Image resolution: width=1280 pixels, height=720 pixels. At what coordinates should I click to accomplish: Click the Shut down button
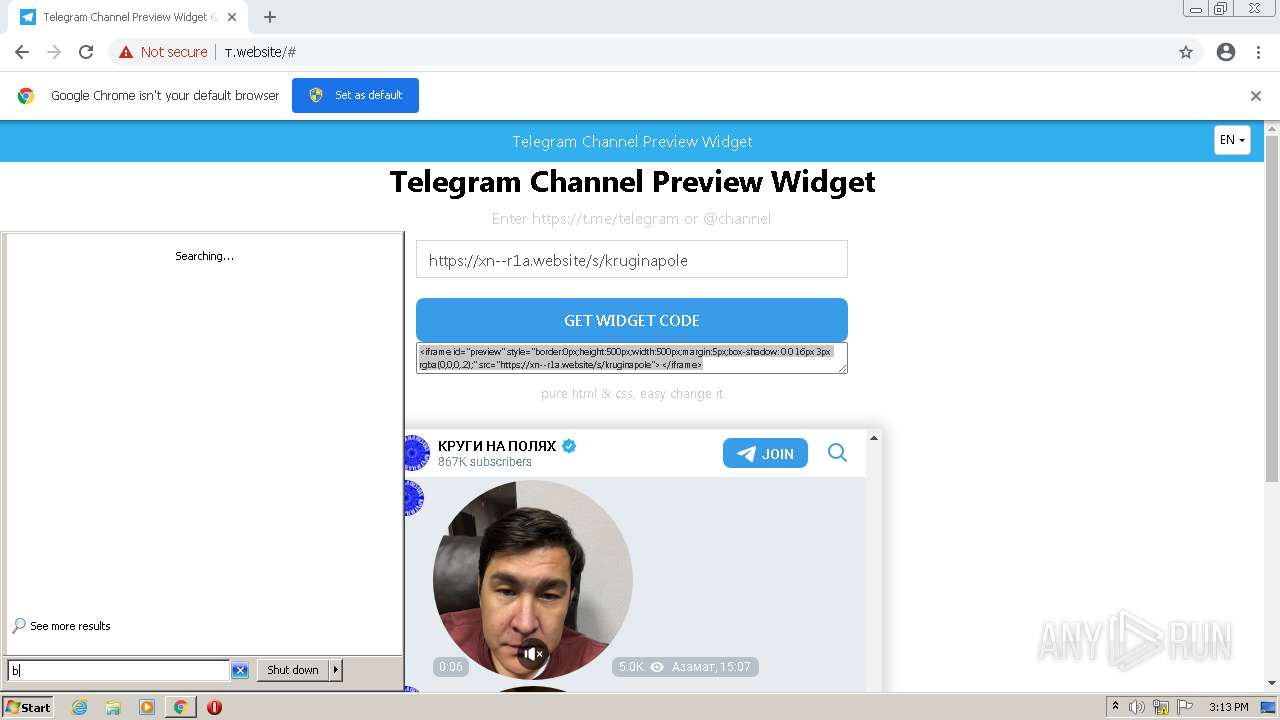293,670
